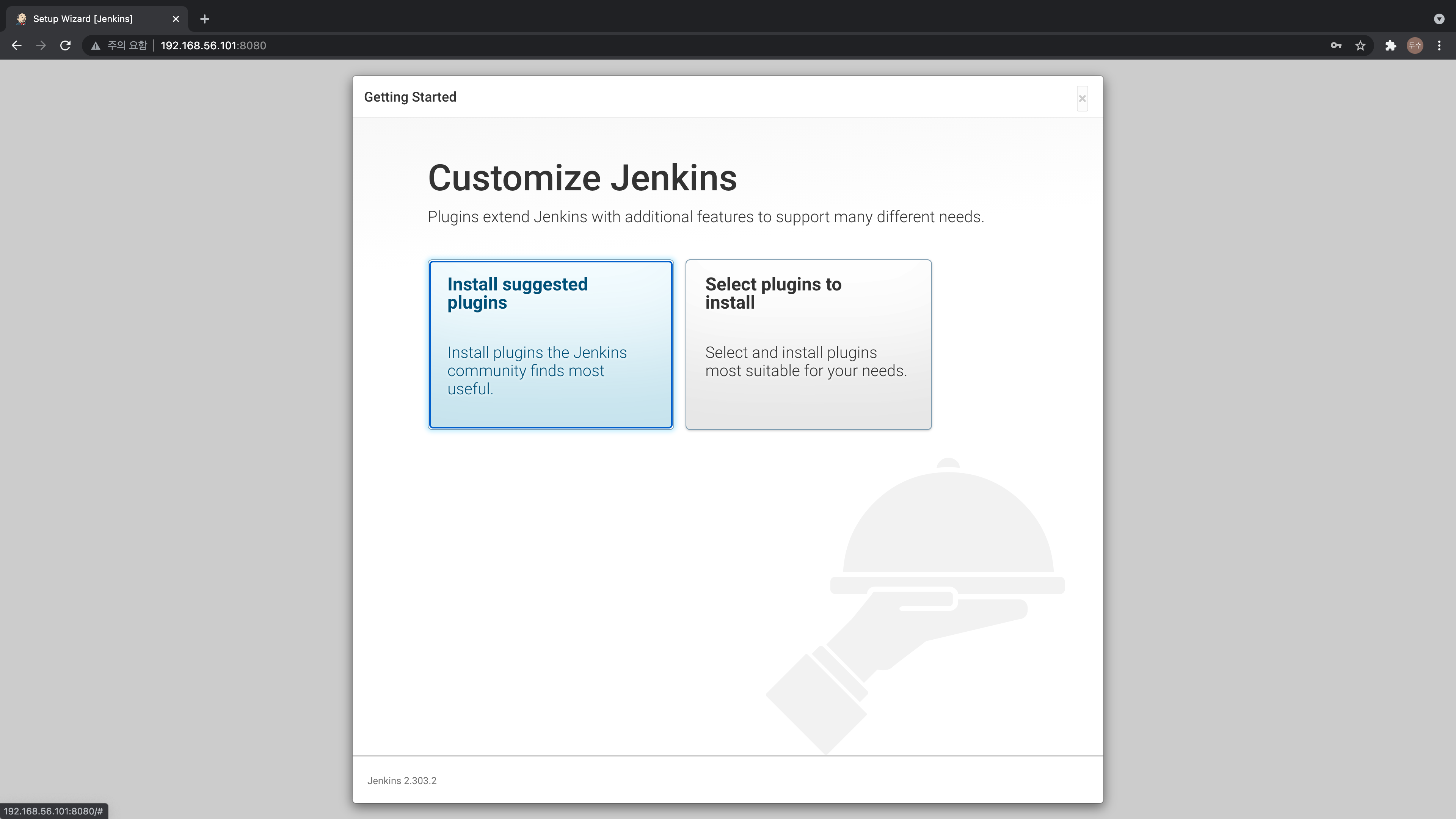Click the address bar showing 192.168.56.101:8080
Screen dimensions: 1456x819
pos(213,45)
